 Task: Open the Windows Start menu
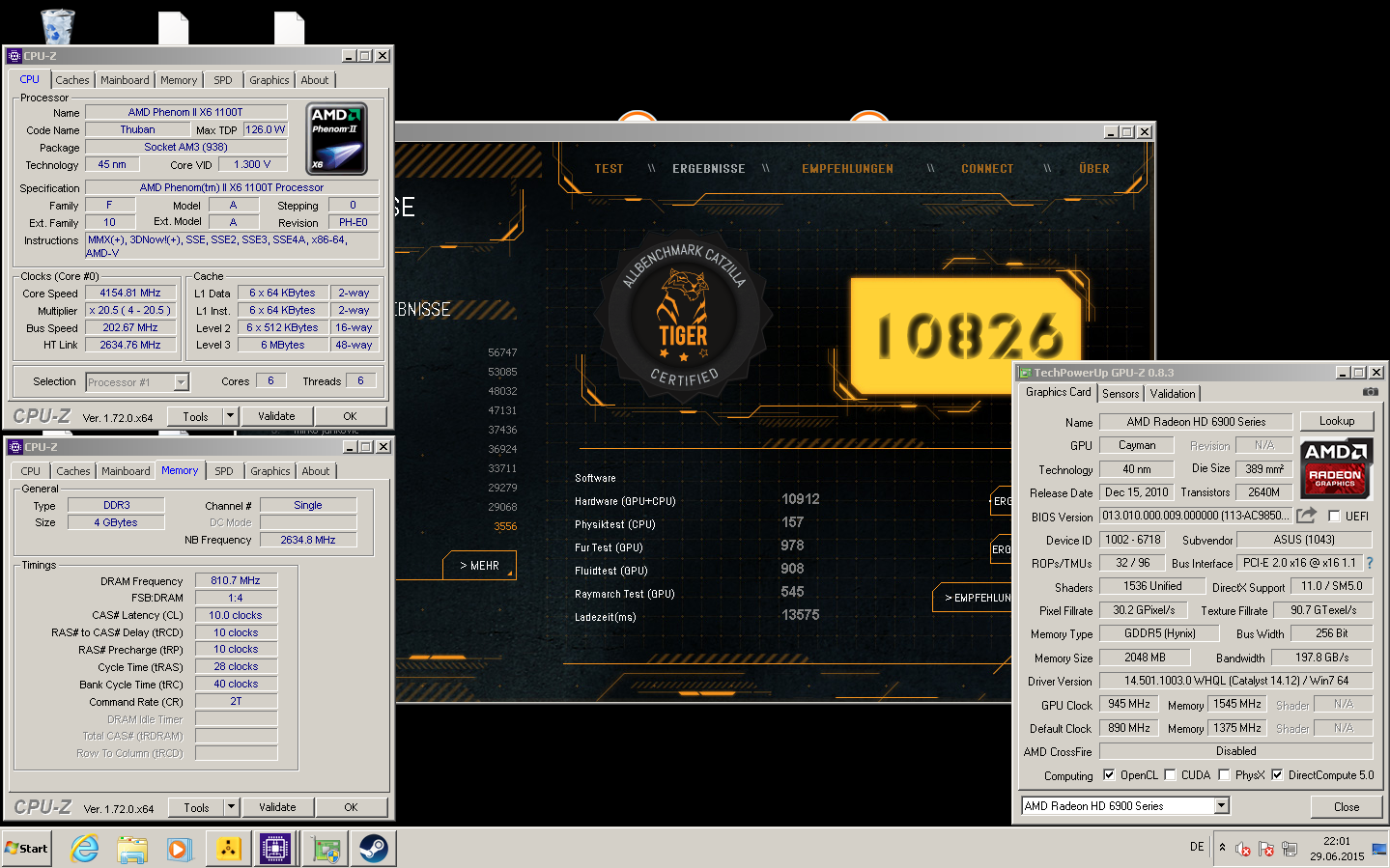click(26, 849)
